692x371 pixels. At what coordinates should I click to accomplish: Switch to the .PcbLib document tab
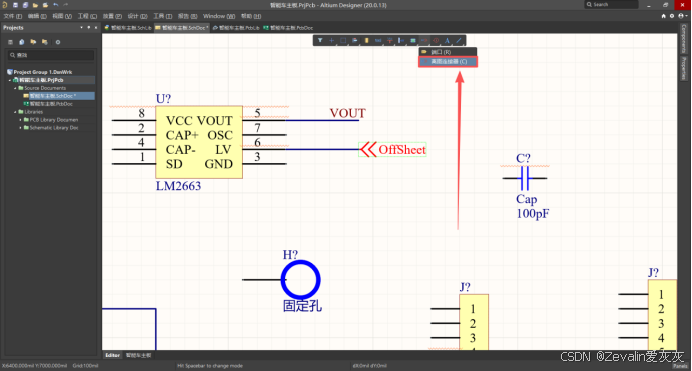point(236,27)
